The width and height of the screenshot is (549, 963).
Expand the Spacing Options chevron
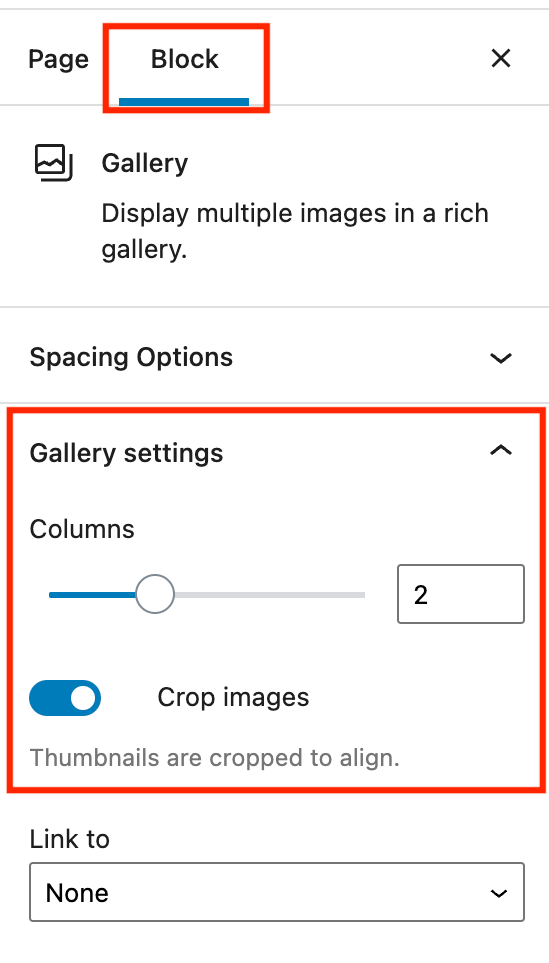[501, 357]
